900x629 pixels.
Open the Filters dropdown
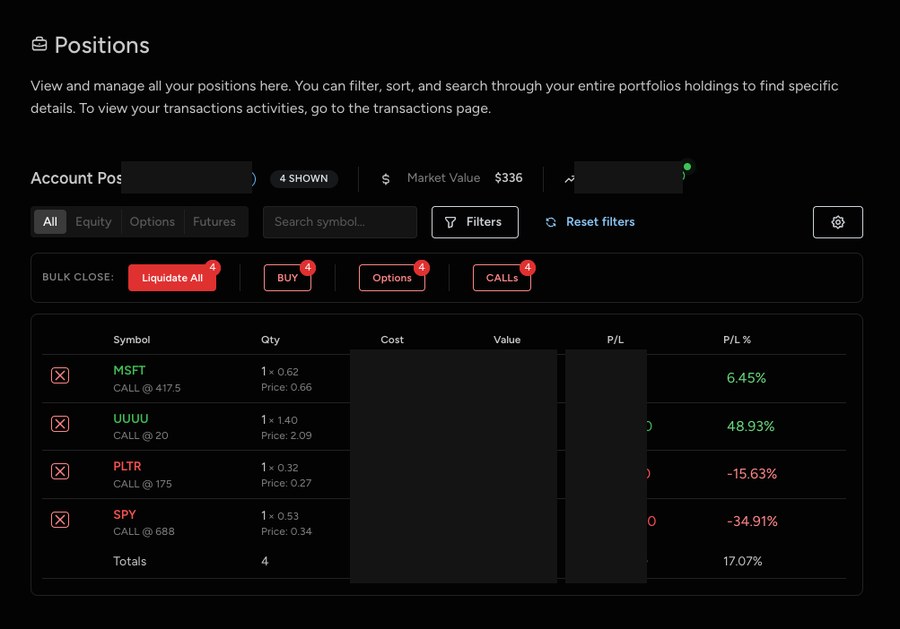(474, 222)
